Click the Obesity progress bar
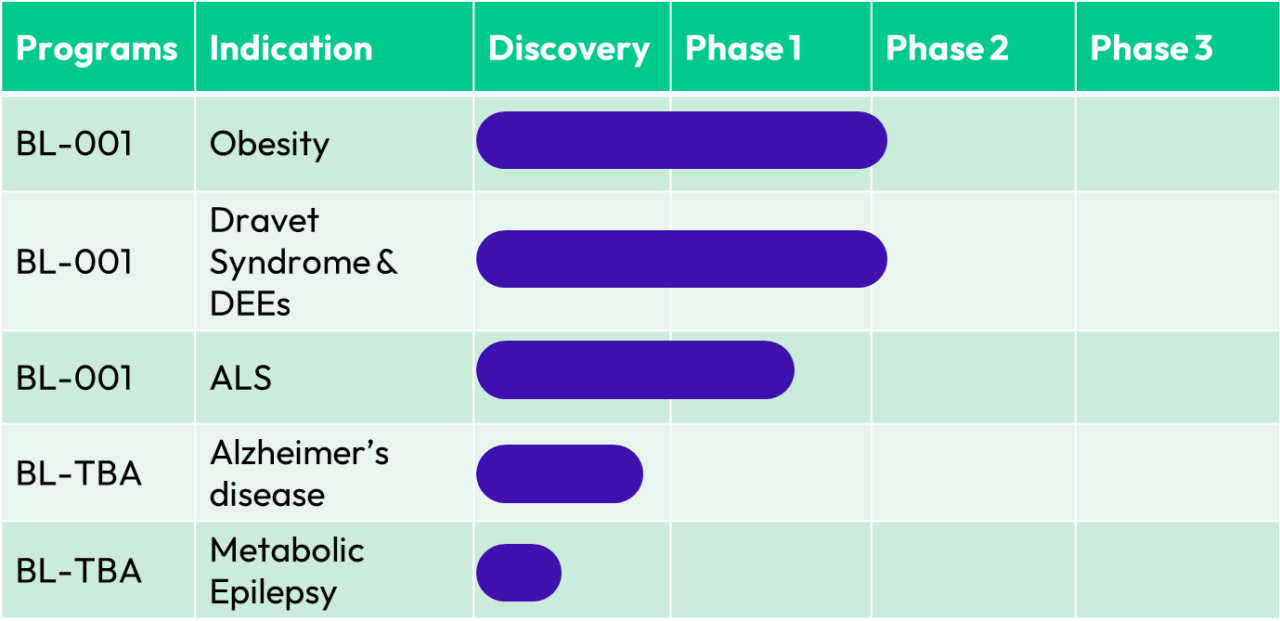Viewport: 1280px width, 621px height. tap(681, 140)
